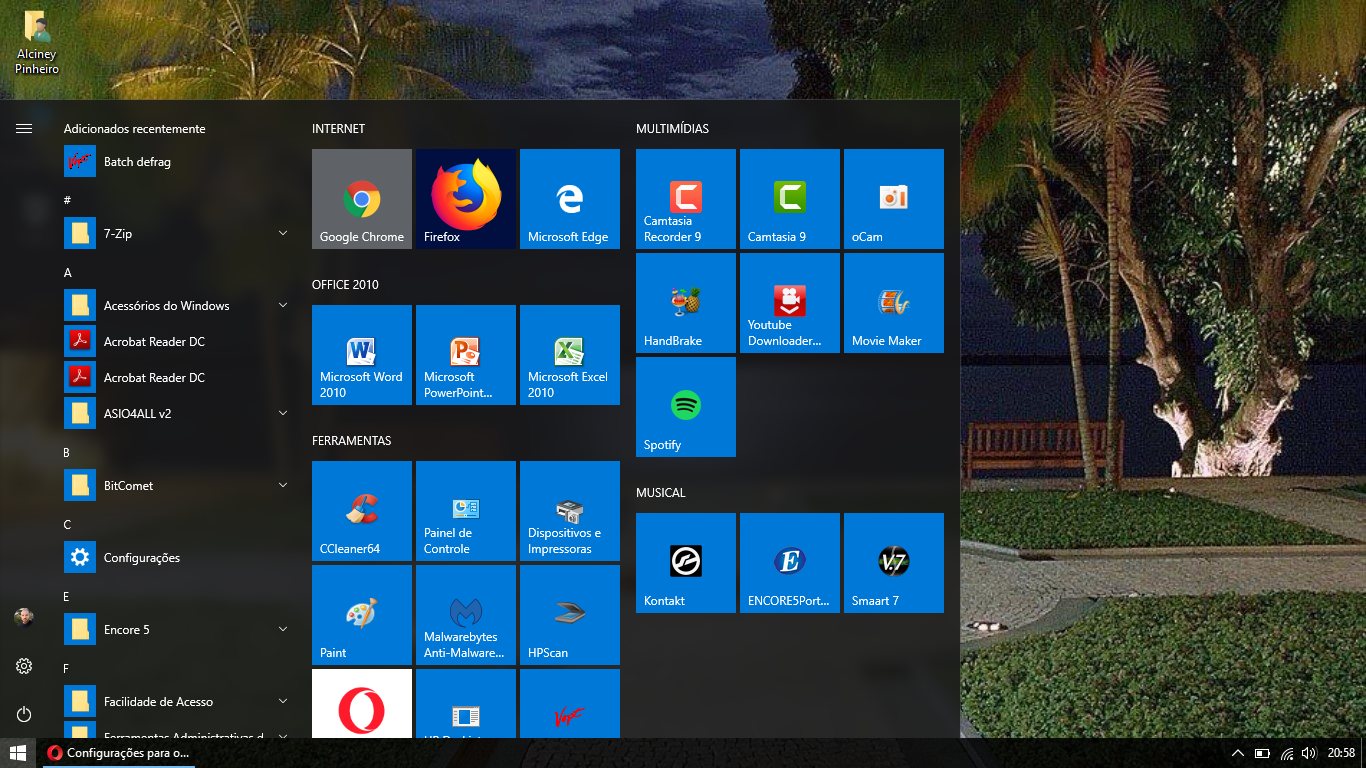Select the Alciney Pinheiro desktop icon
Image resolution: width=1366 pixels, height=768 pixels.
pyautogui.click(x=37, y=44)
